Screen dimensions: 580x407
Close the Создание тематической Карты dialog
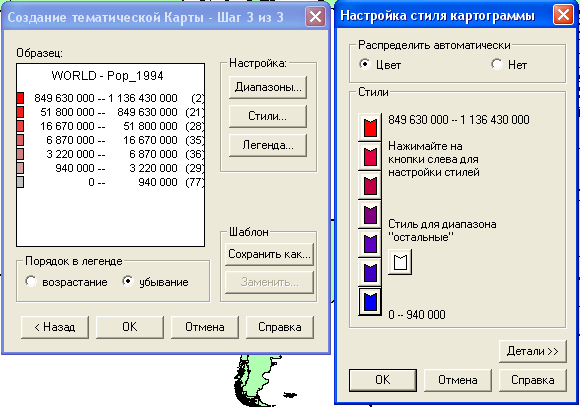tap(315, 17)
